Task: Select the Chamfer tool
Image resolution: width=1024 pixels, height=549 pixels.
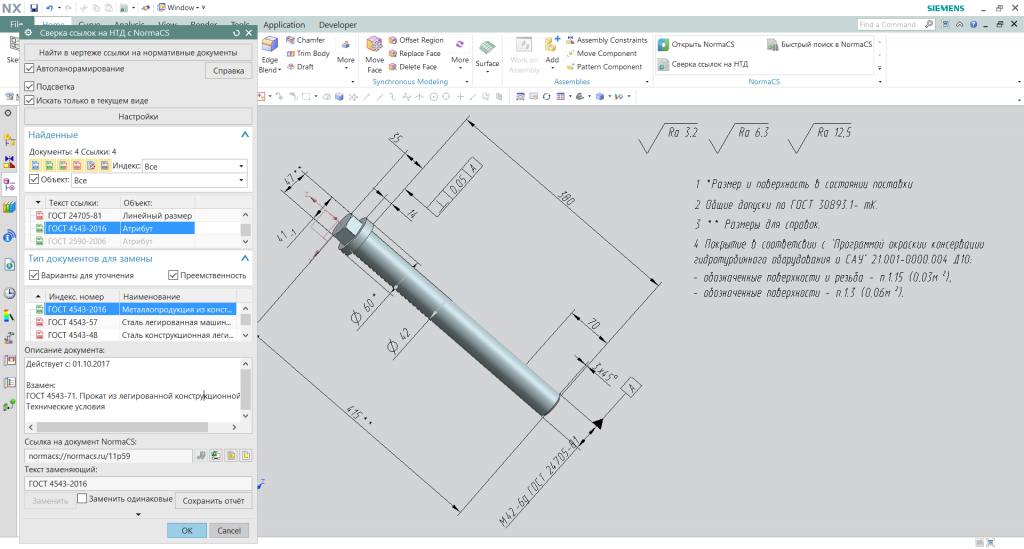Action: [305, 40]
